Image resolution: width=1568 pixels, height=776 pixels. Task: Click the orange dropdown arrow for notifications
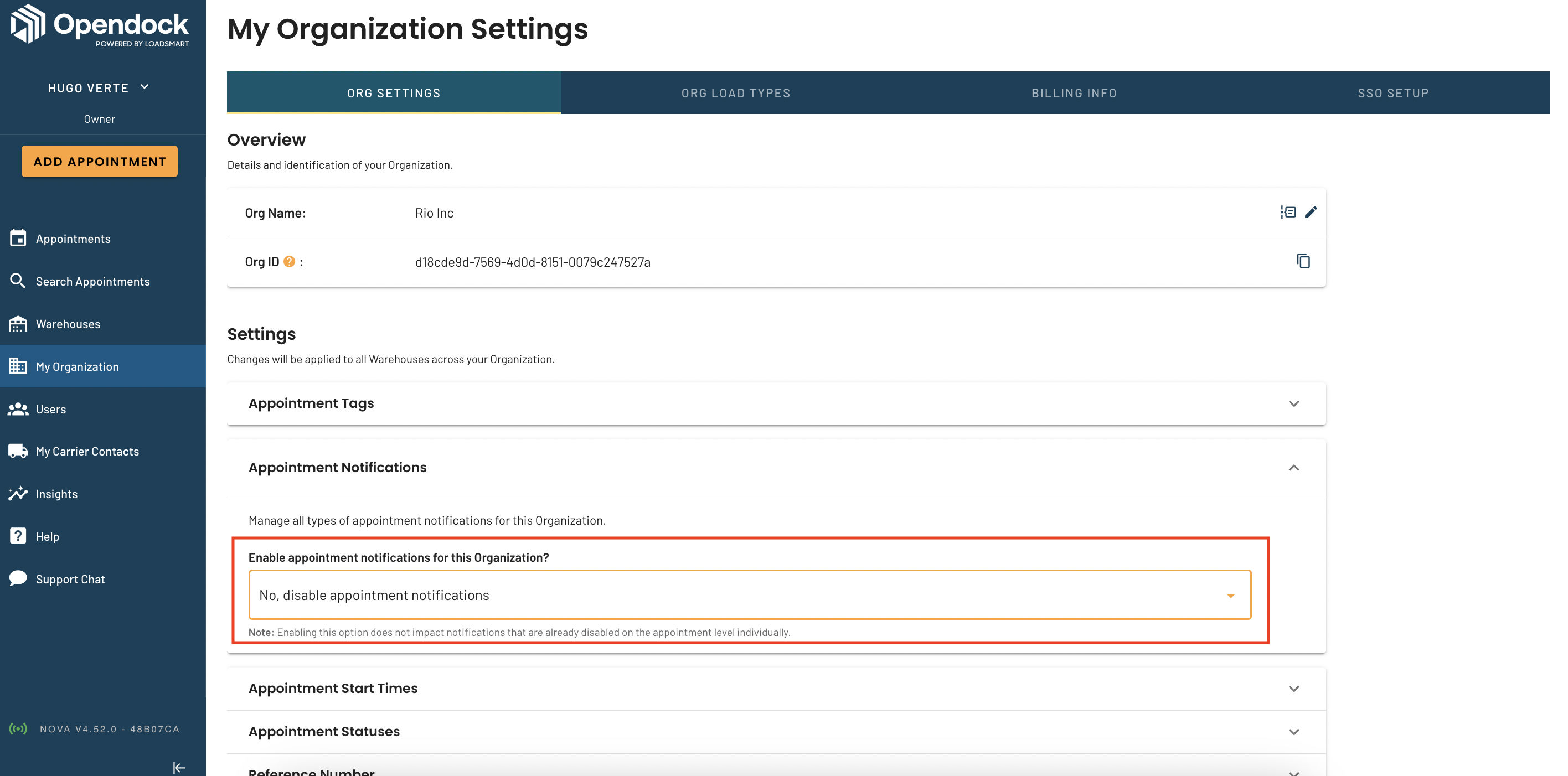[1230, 595]
